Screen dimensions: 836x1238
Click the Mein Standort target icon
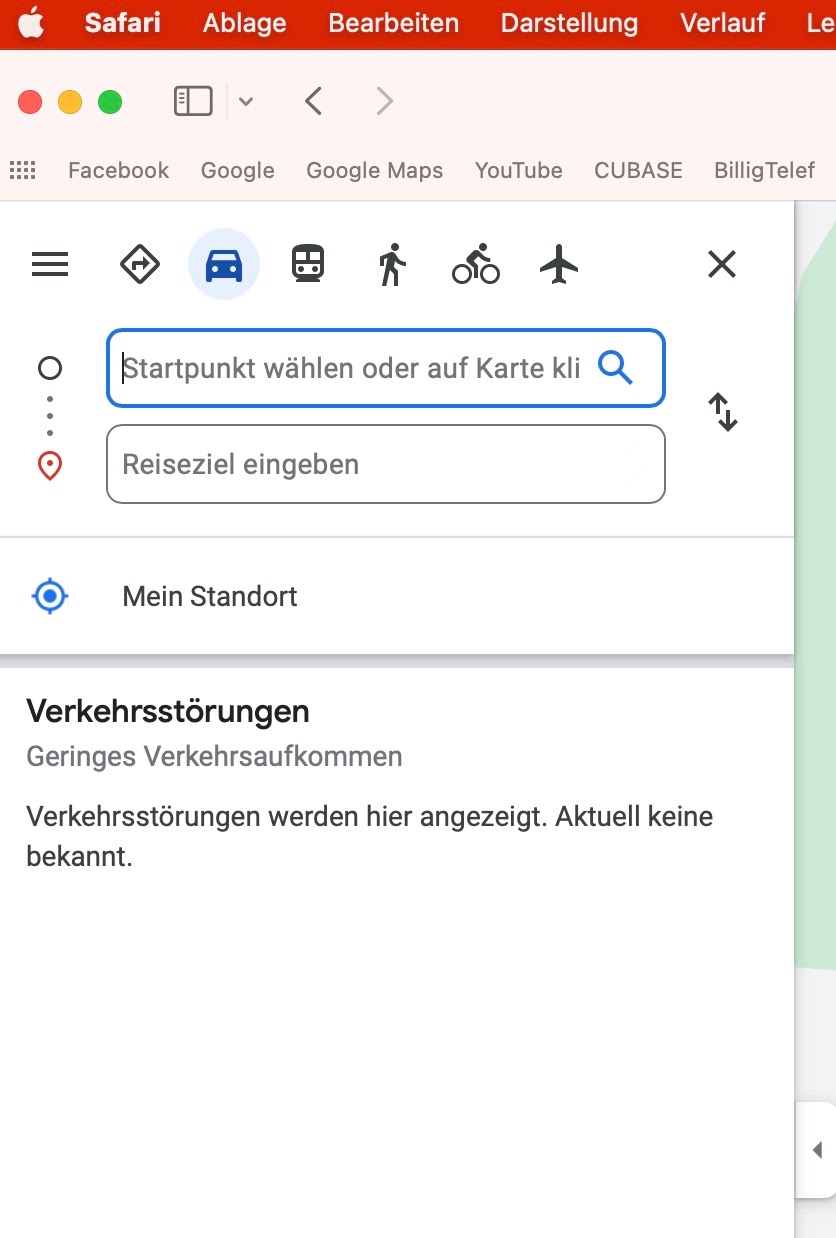coord(50,597)
